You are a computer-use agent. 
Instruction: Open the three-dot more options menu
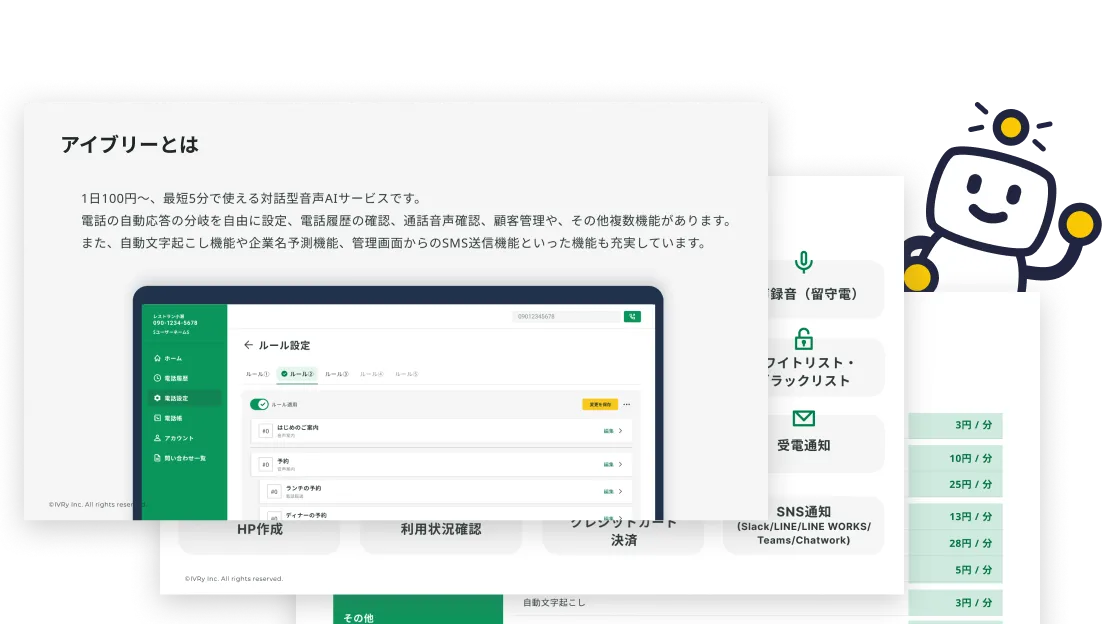tap(626, 404)
